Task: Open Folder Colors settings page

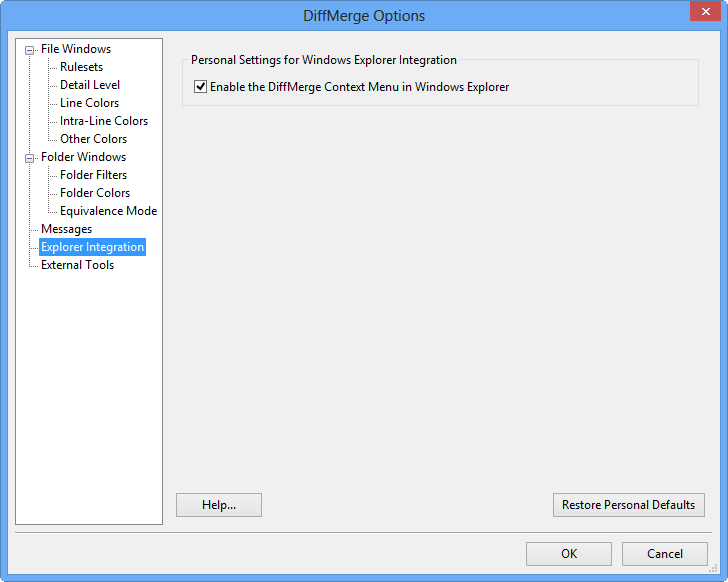Action: [x=95, y=193]
